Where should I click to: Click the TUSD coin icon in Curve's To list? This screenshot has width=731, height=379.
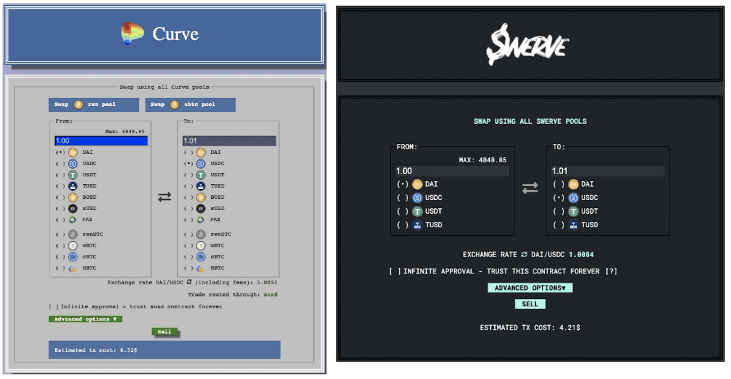pos(200,186)
